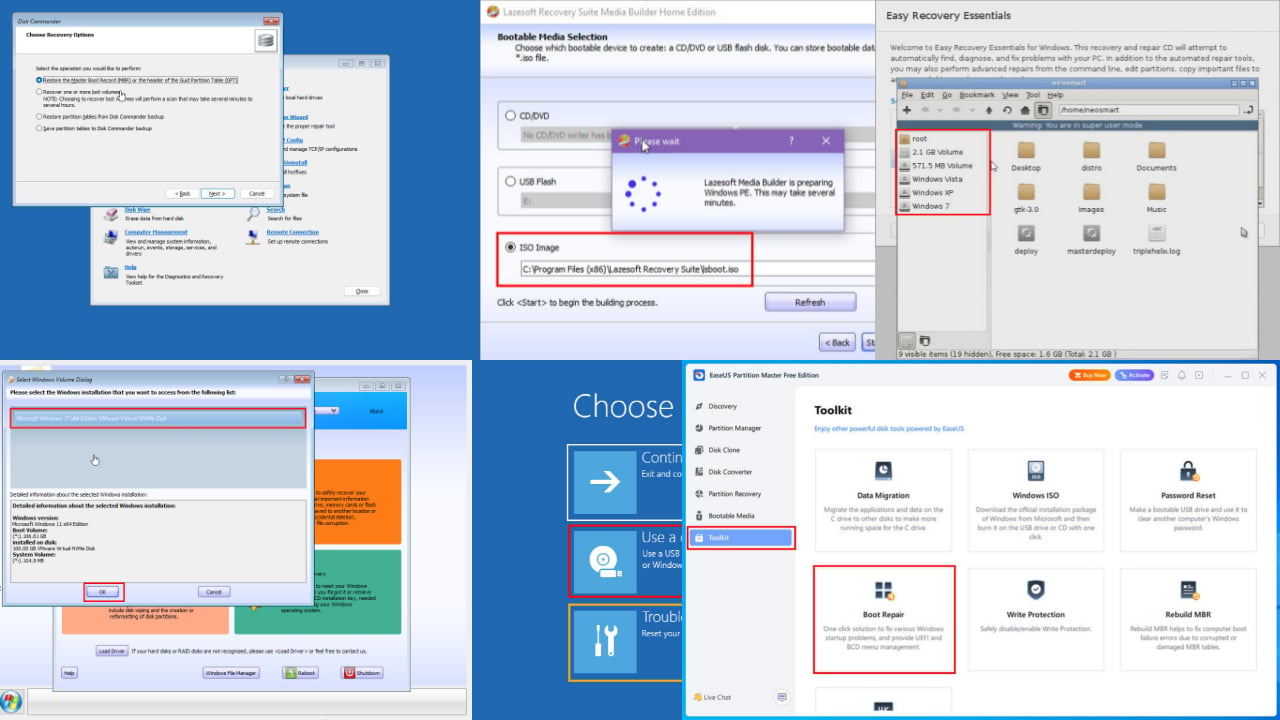Open the distro folder
1280x720 pixels.
(x=1091, y=156)
